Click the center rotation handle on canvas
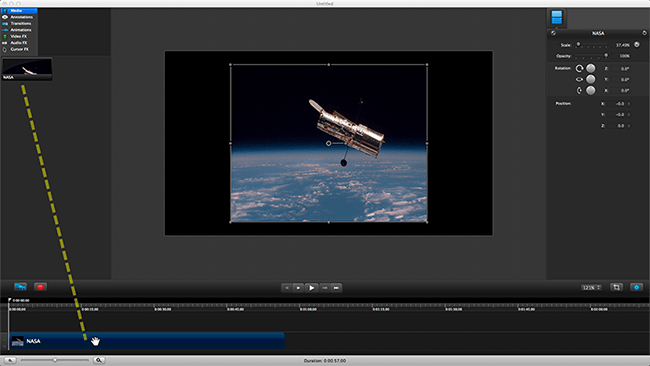This screenshot has width=650, height=366. pos(328,143)
